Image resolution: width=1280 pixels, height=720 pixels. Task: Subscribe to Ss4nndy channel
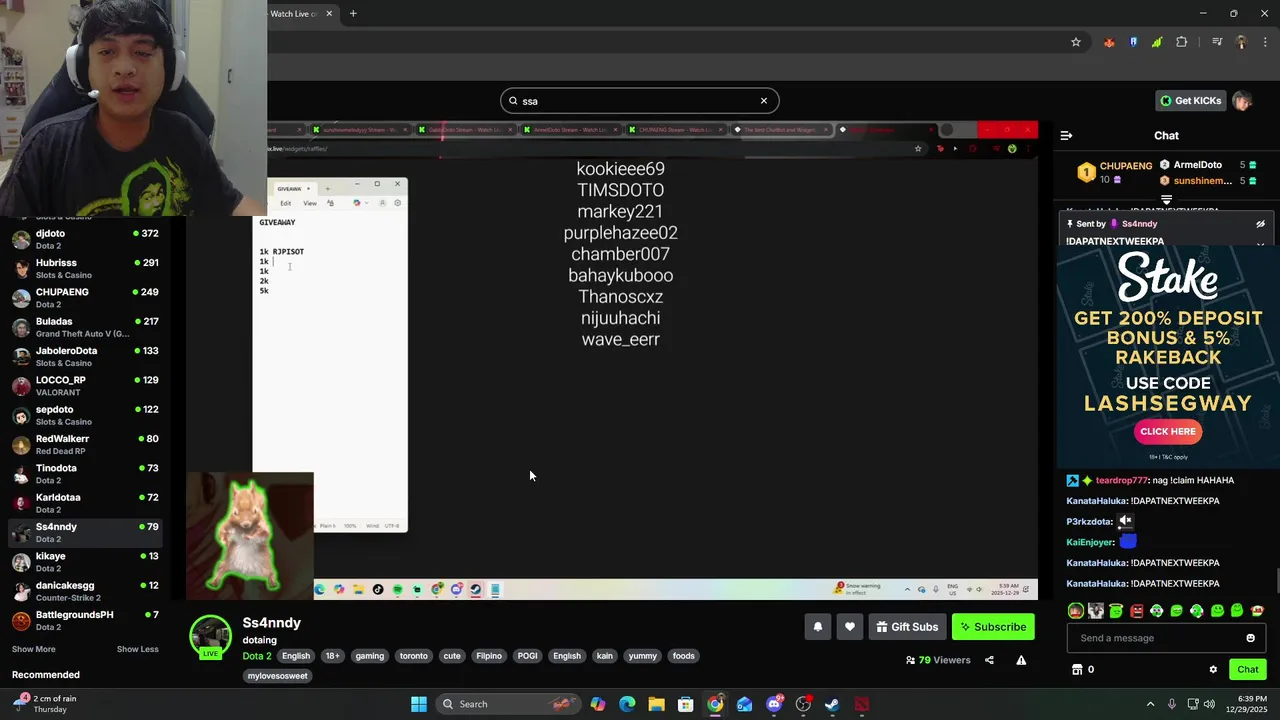993,627
